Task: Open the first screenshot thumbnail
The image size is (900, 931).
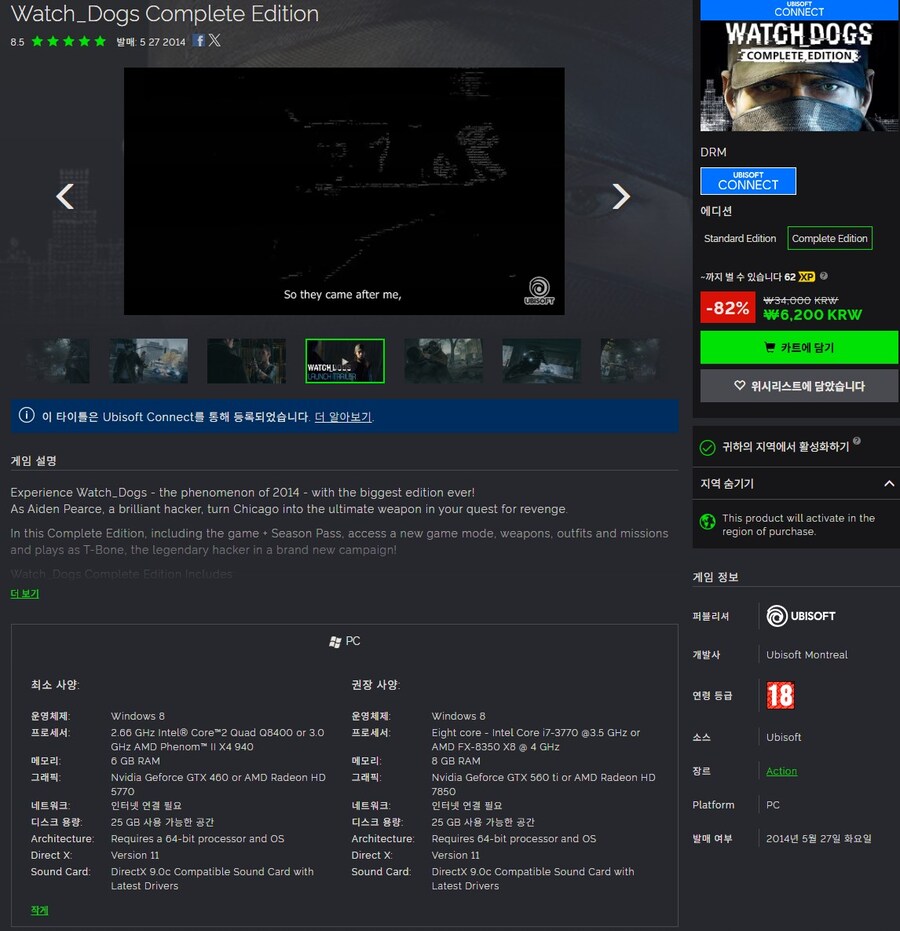Action: (x=58, y=361)
